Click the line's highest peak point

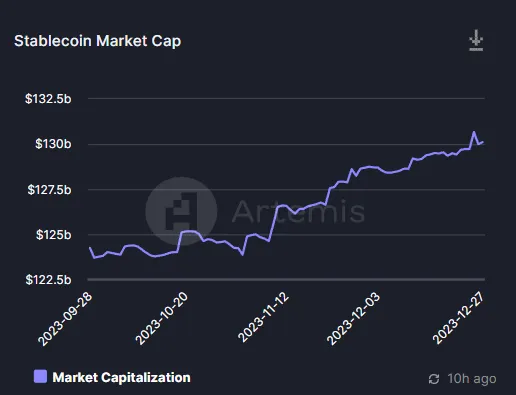pos(474,132)
